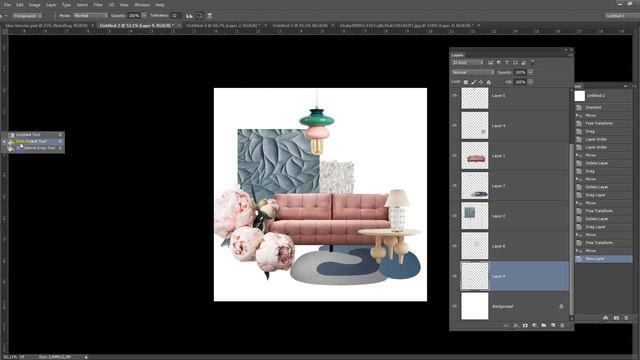Select the New Layer history state
Viewport: 640px width, 360px height.
(604, 259)
